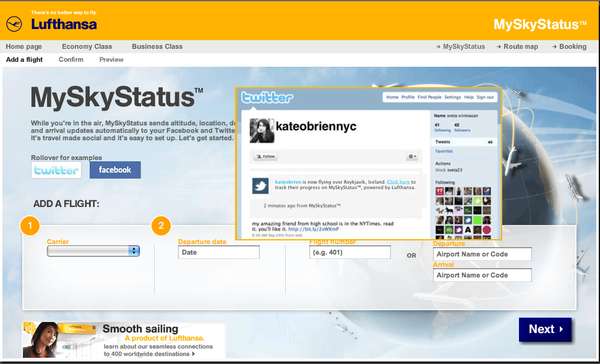Click the orange step 2 circle
The width and height of the screenshot is (600, 364).
pyautogui.click(x=161, y=225)
